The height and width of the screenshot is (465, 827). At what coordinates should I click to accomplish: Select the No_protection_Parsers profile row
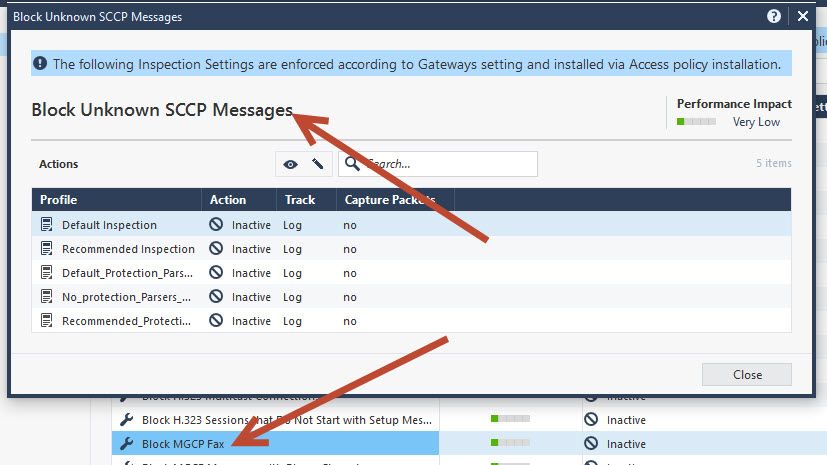[x=411, y=297]
